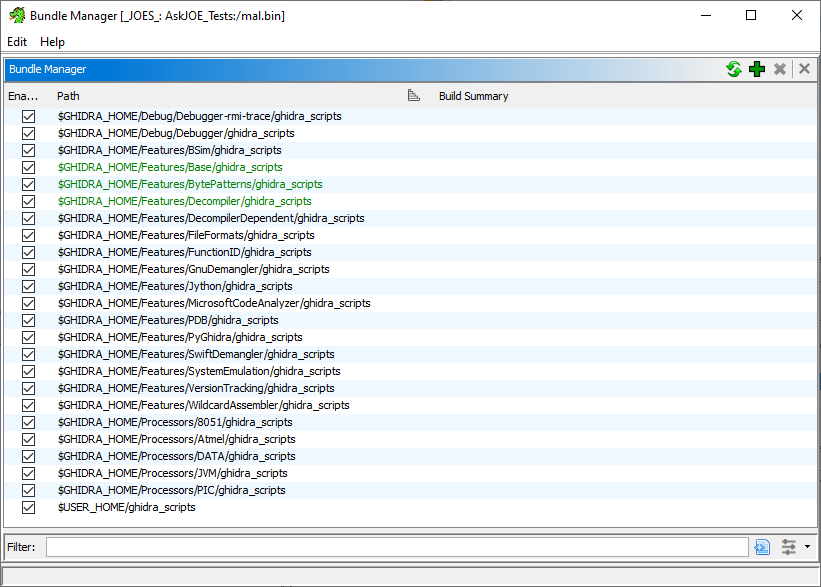Image resolution: width=821 pixels, height=587 pixels.
Task: Open the Edit menu
Action: tap(16, 42)
